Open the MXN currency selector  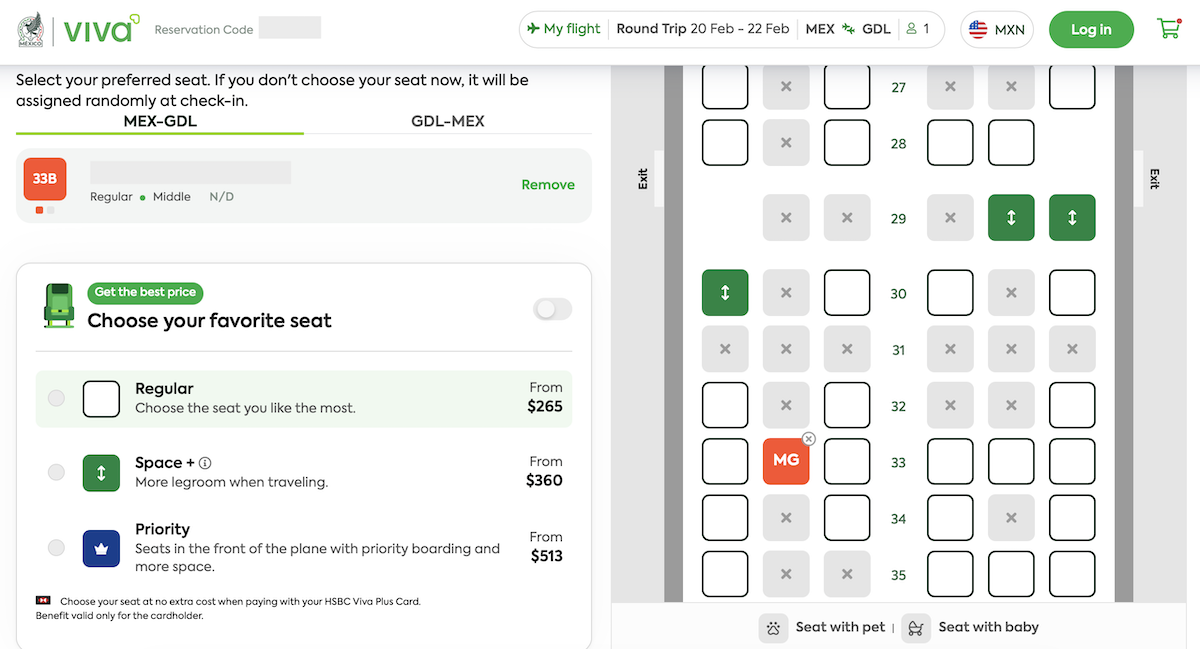tap(996, 29)
